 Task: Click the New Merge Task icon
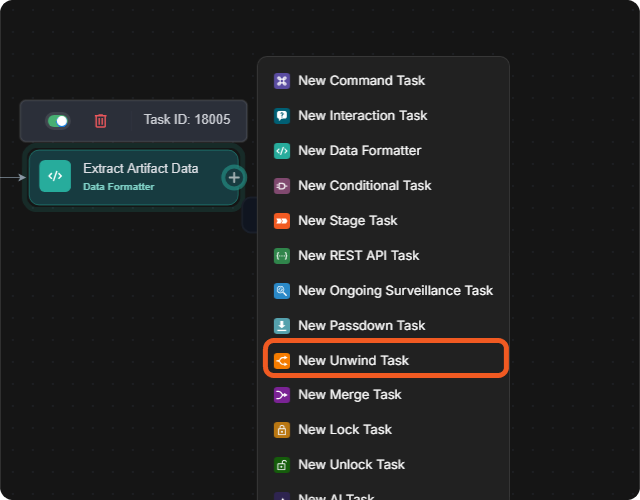(x=282, y=395)
